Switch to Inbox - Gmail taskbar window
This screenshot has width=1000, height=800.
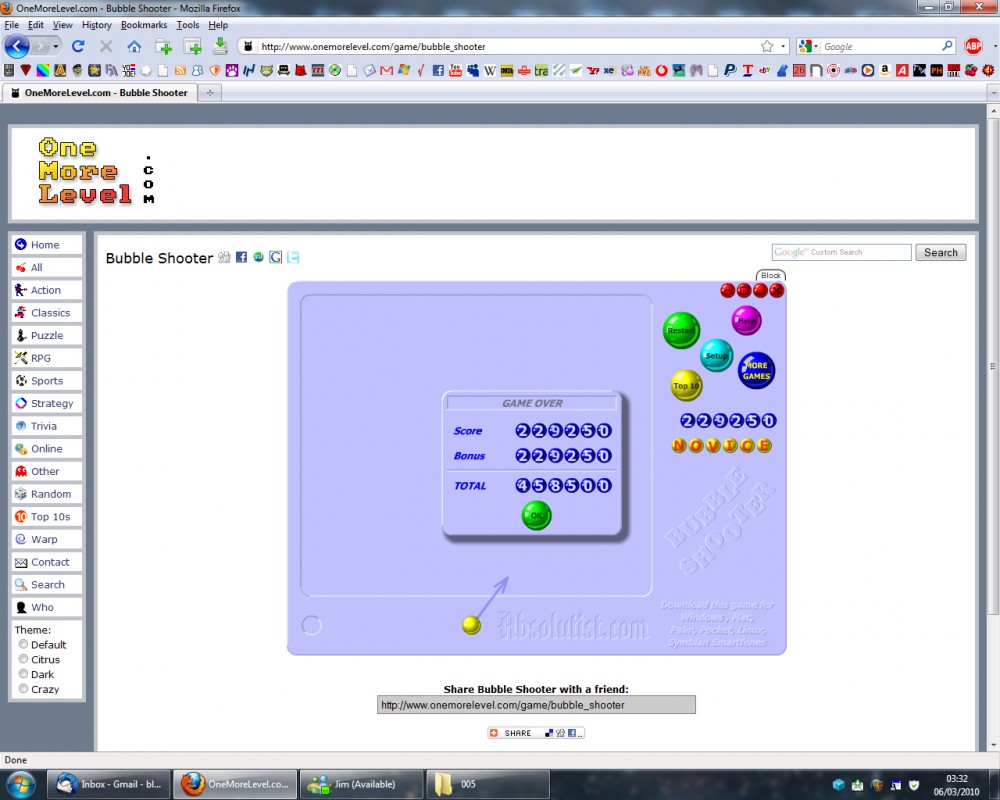tap(110, 784)
